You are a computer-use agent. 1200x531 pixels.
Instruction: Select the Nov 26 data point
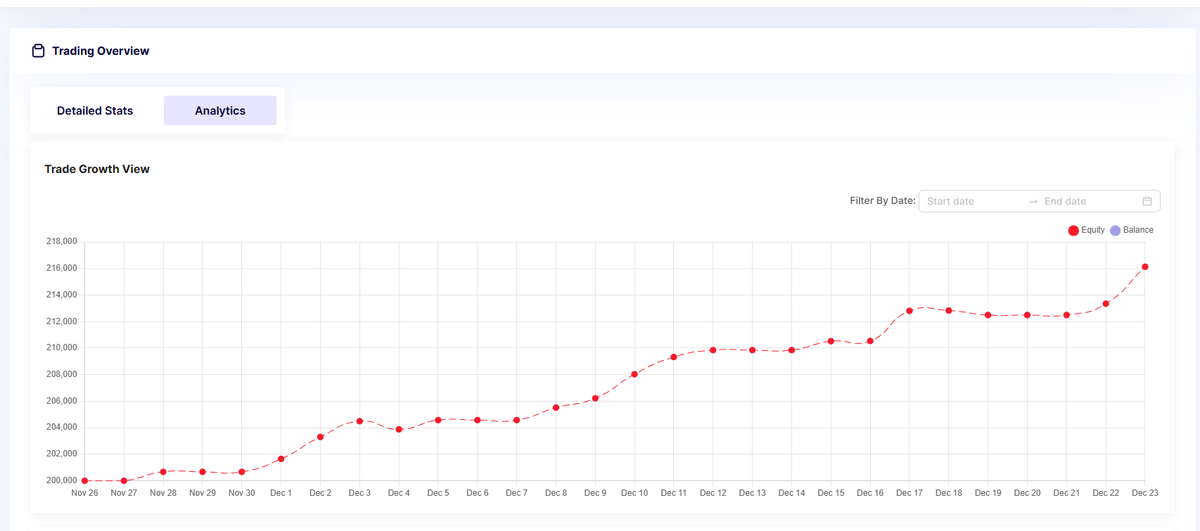tap(85, 481)
